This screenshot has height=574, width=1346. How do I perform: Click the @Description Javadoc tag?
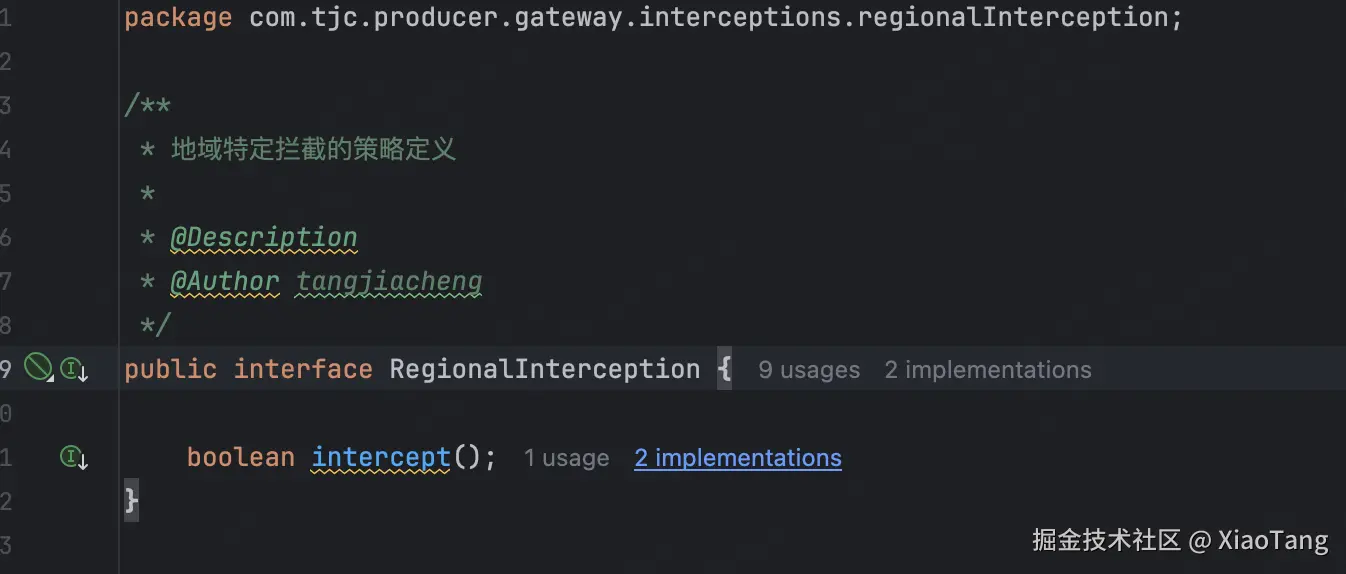pos(264,237)
